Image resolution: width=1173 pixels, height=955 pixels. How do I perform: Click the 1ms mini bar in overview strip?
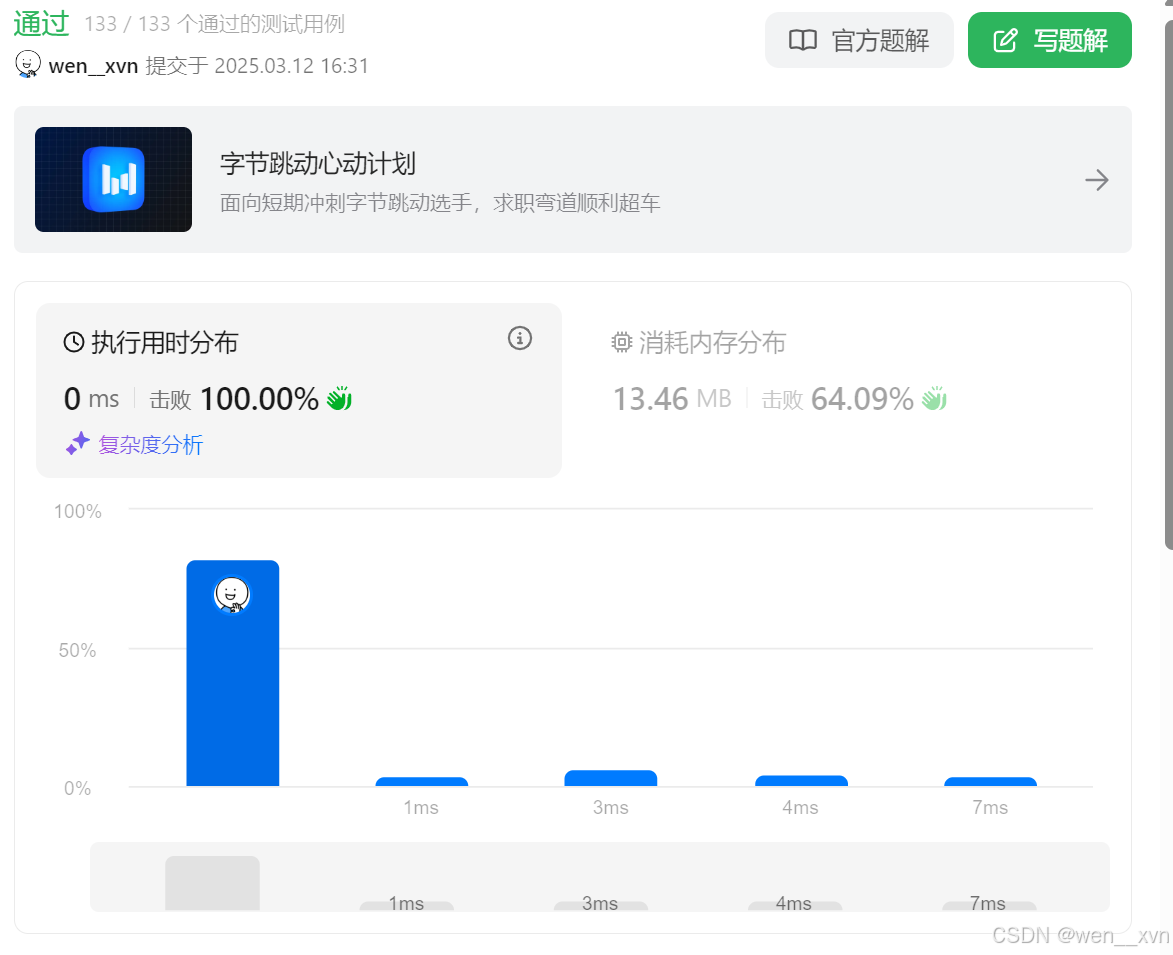(x=406, y=906)
